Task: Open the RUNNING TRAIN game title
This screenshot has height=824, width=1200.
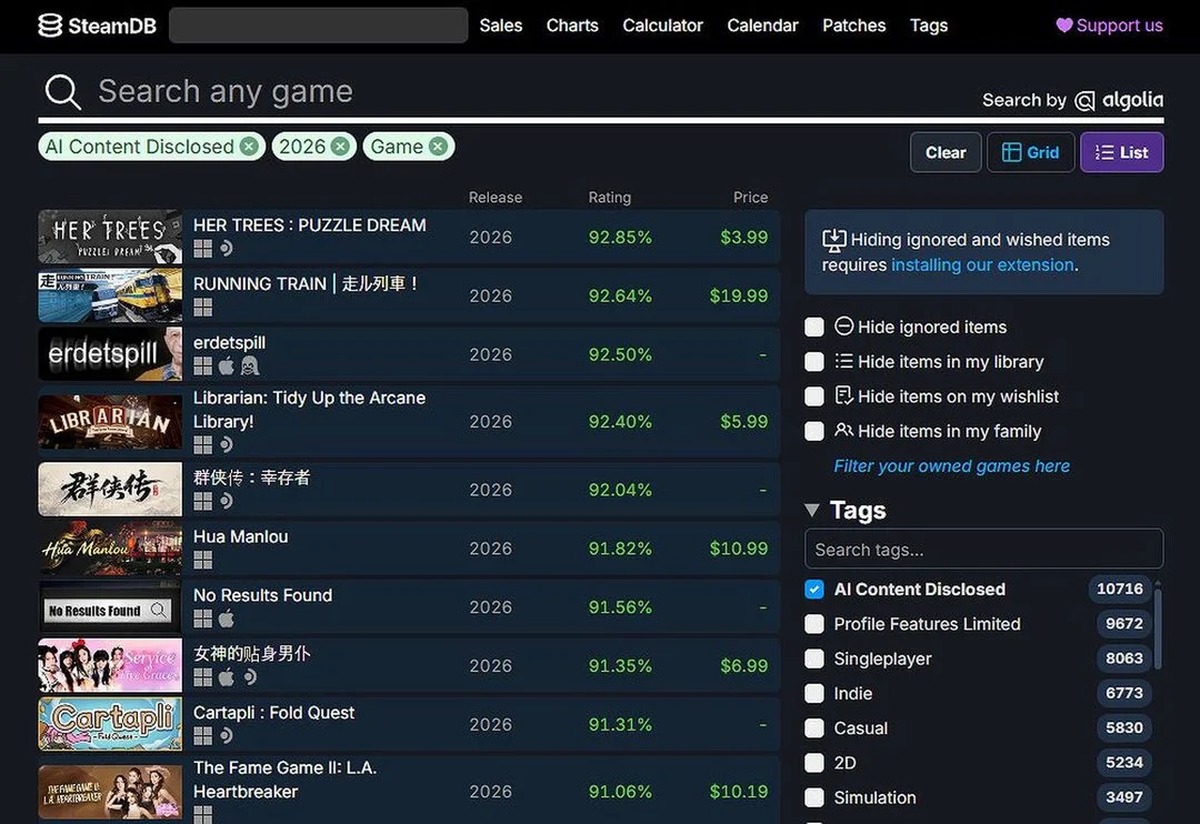Action: coord(306,284)
